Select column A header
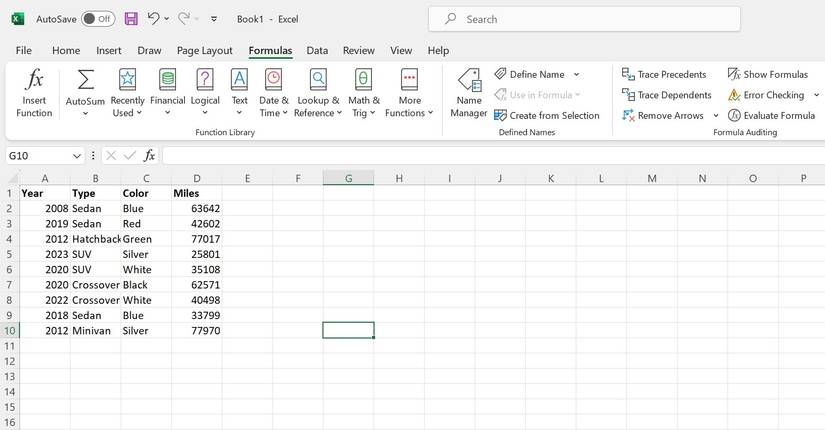Image resolution: width=825 pixels, height=430 pixels. 45,178
